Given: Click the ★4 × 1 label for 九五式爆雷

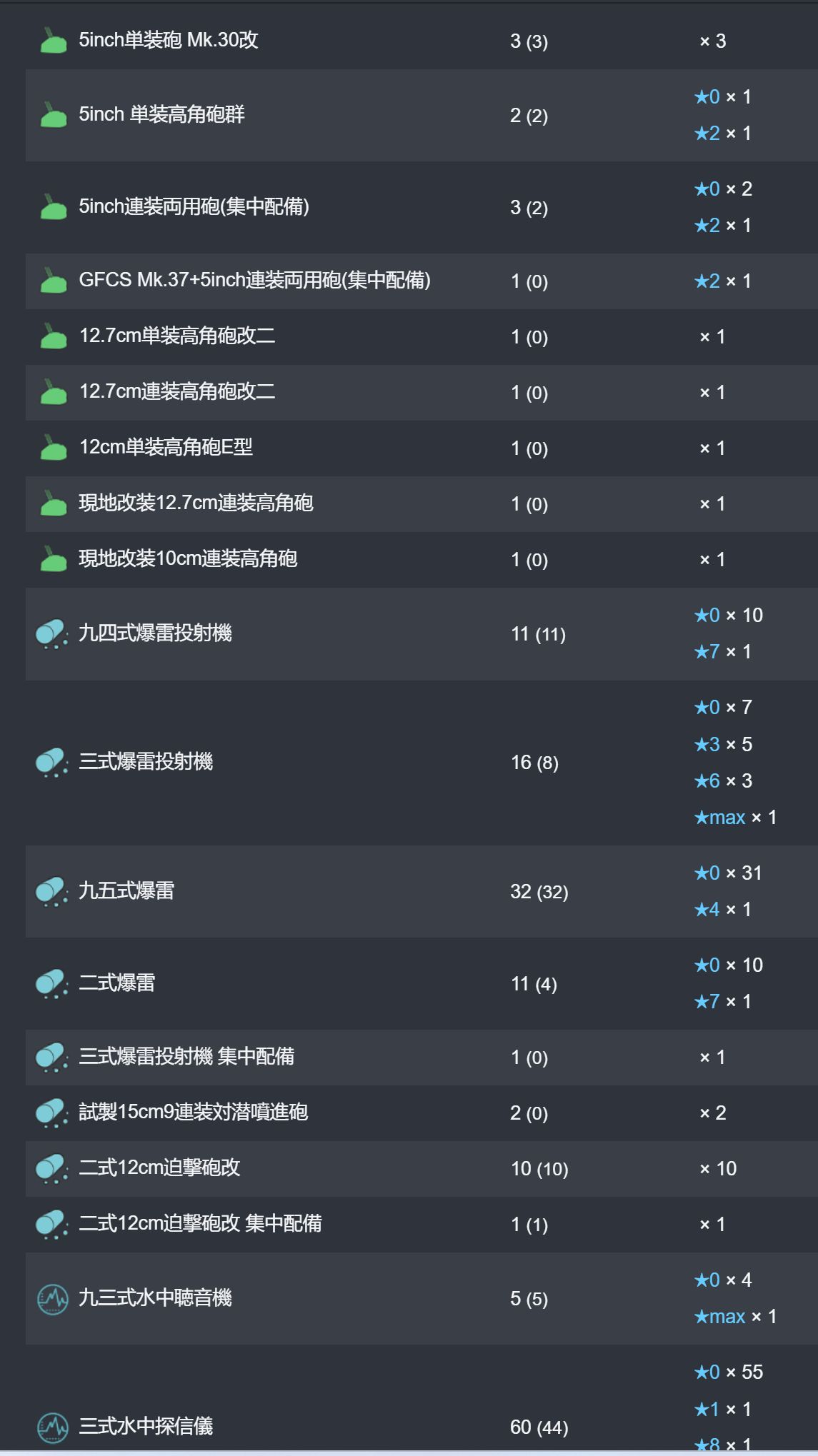Looking at the screenshot, I should (722, 909).
